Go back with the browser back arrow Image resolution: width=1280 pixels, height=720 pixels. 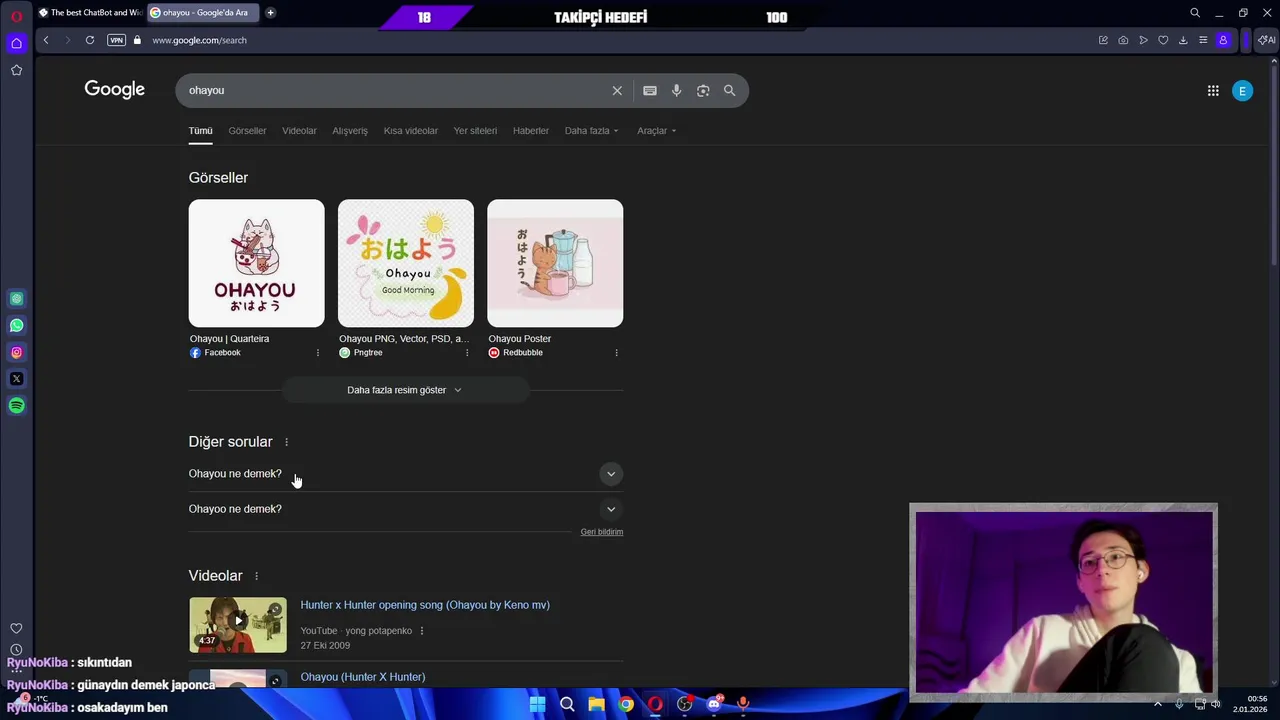click(x=46, y=40)
